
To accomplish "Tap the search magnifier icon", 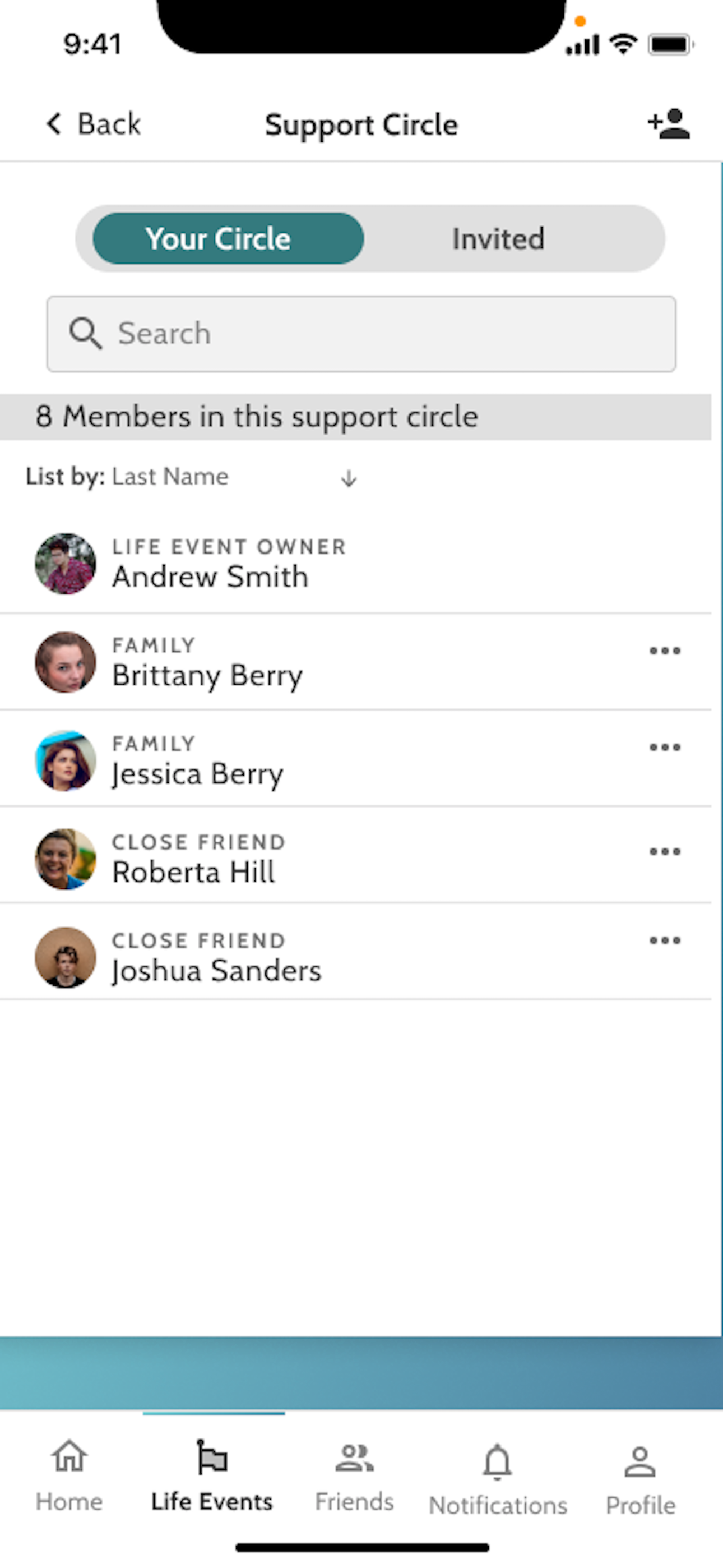I will tap(85, 333).
